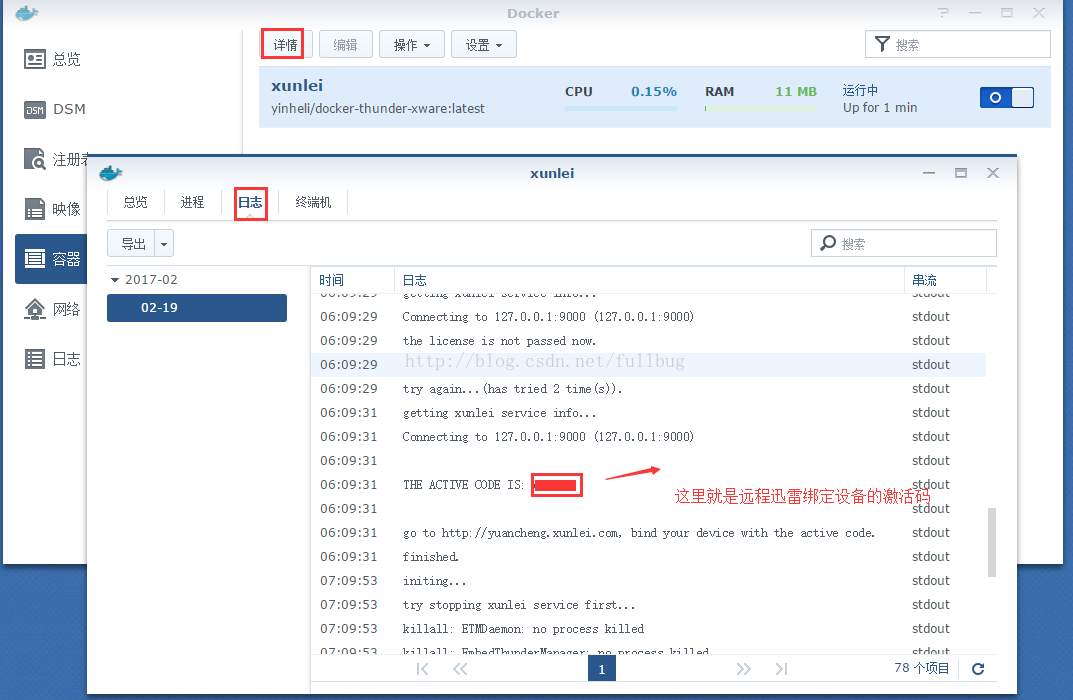Click the filter funnel icon in the search box
This screenshot has width=1073, height=700.
point(881,44)
